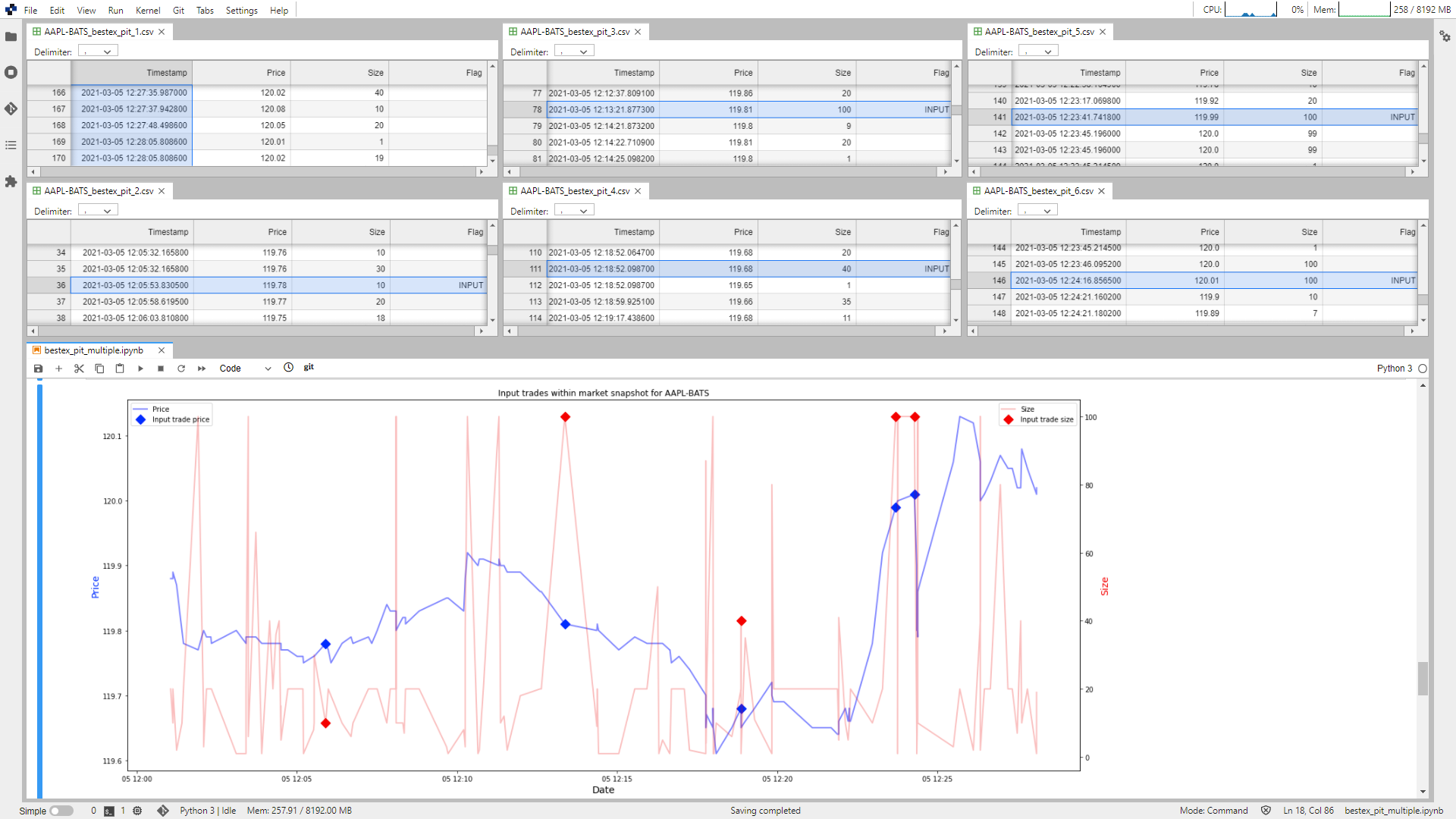Open the Kernel menu
Screen dimensions: 1456x819
point(148,11)
